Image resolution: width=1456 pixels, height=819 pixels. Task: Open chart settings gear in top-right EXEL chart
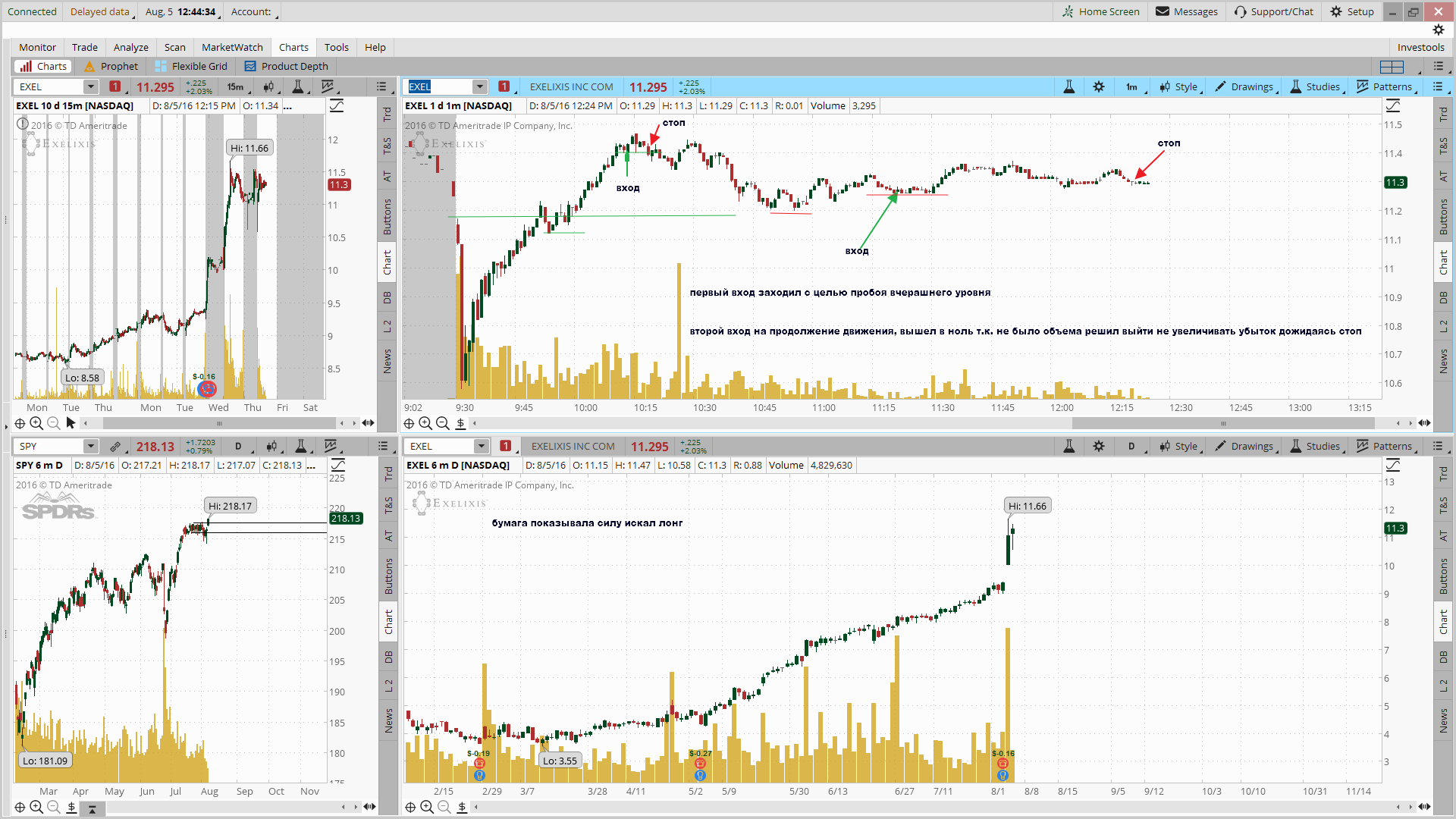pos(1099,87)
